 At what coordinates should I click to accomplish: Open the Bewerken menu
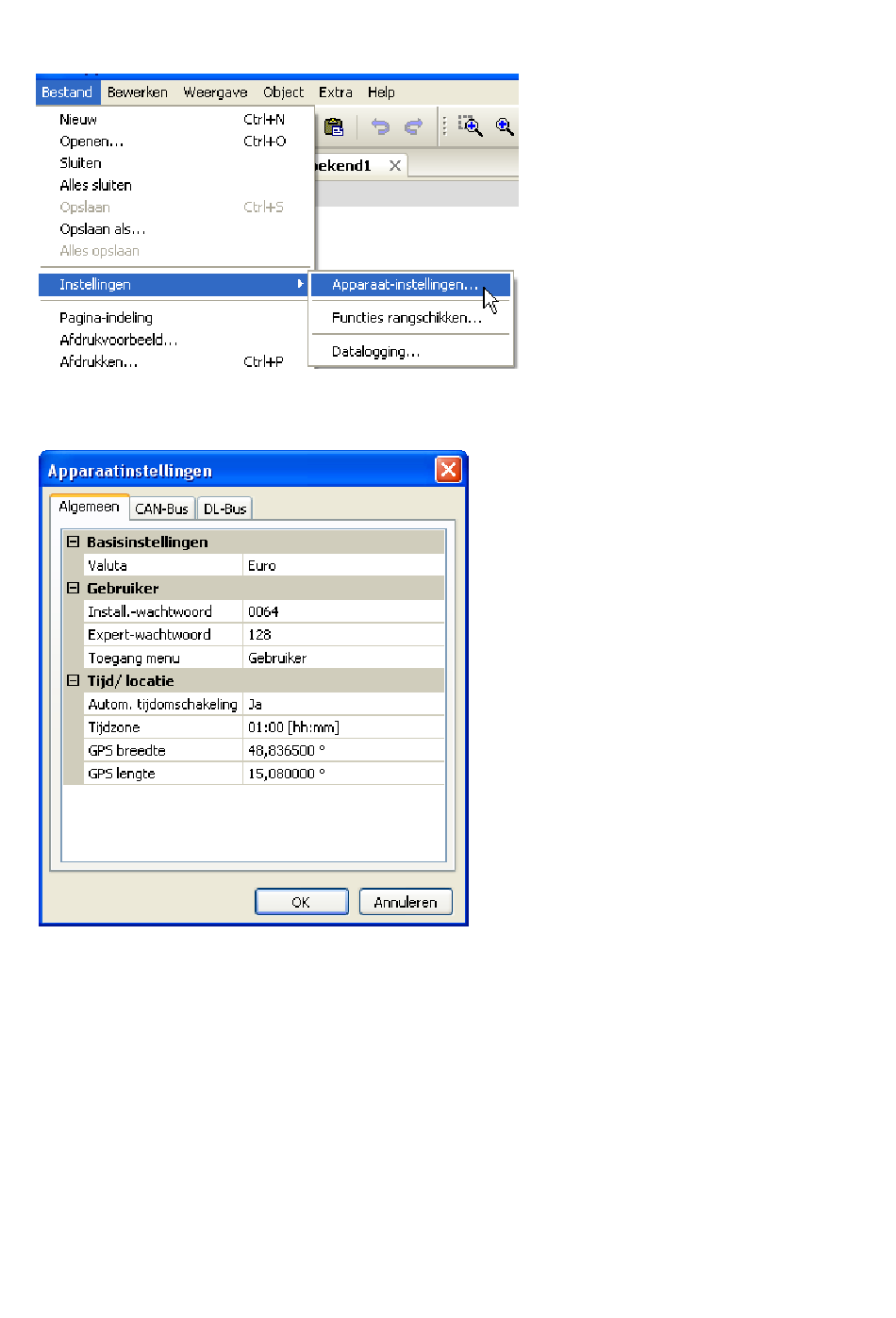(x=138, y=92)
